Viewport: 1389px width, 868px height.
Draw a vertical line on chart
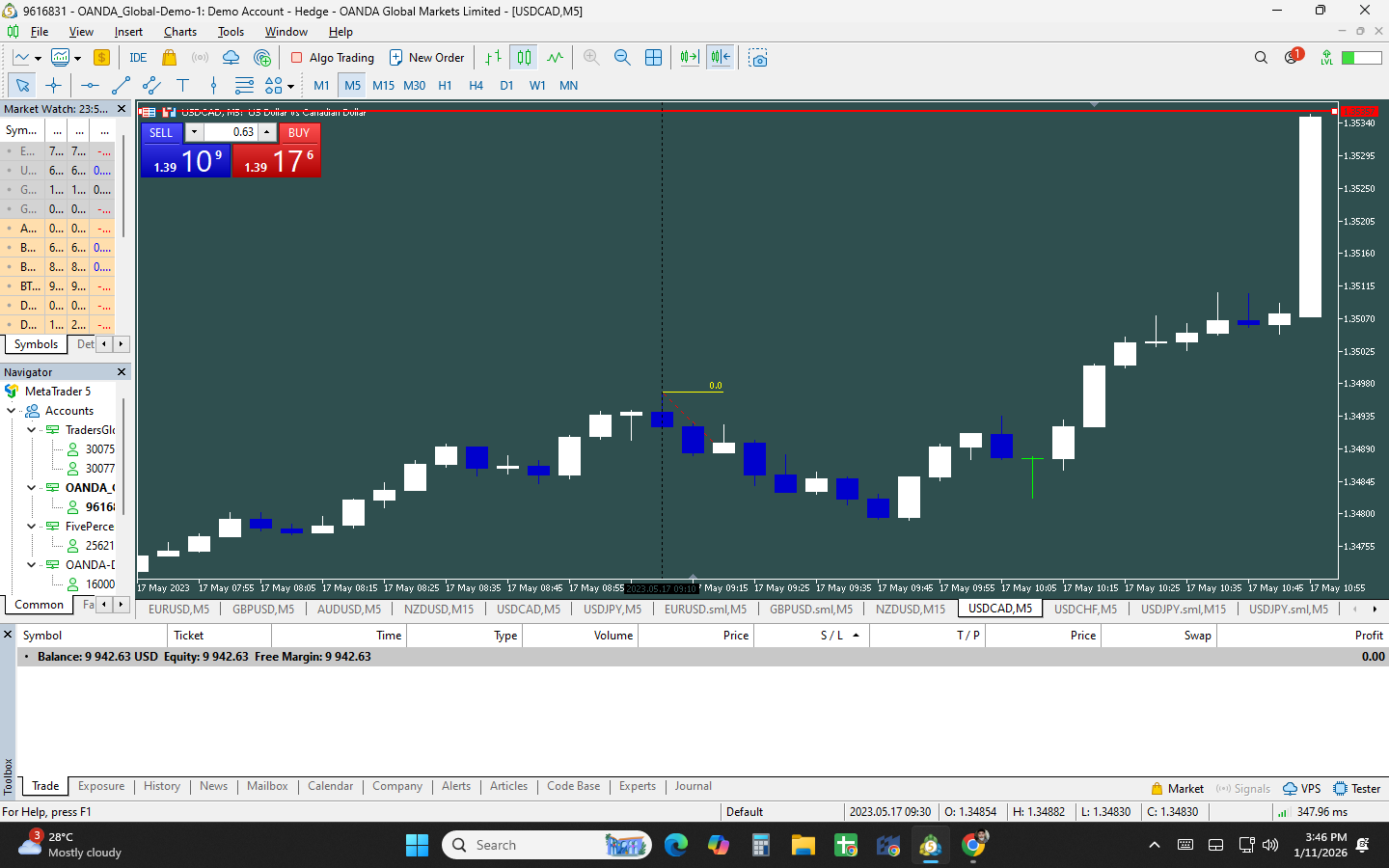[213, 86]
